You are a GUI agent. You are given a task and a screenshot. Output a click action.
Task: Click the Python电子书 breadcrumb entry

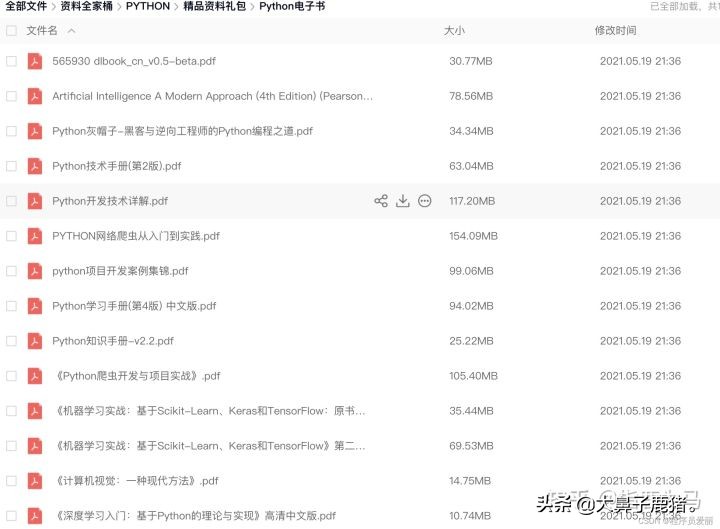tap(292, 6)
